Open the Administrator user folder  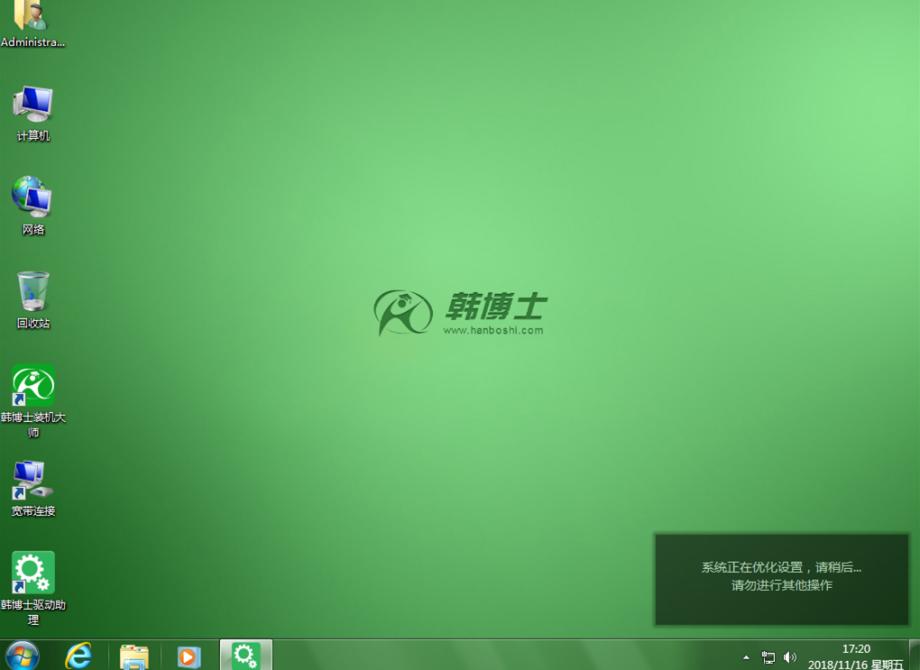[x=33, y=18]
